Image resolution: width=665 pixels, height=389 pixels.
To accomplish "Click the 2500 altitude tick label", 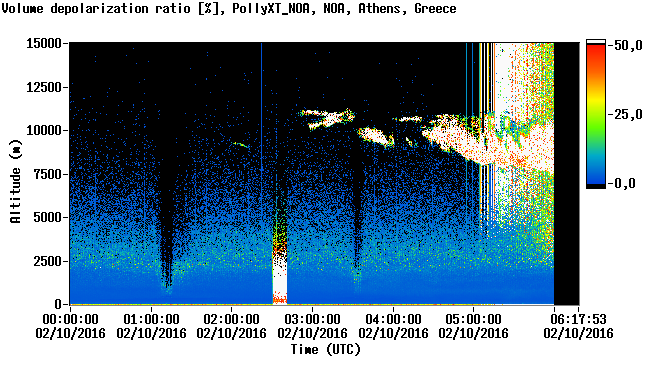I will pyautogui.click(x=48, y=261).
